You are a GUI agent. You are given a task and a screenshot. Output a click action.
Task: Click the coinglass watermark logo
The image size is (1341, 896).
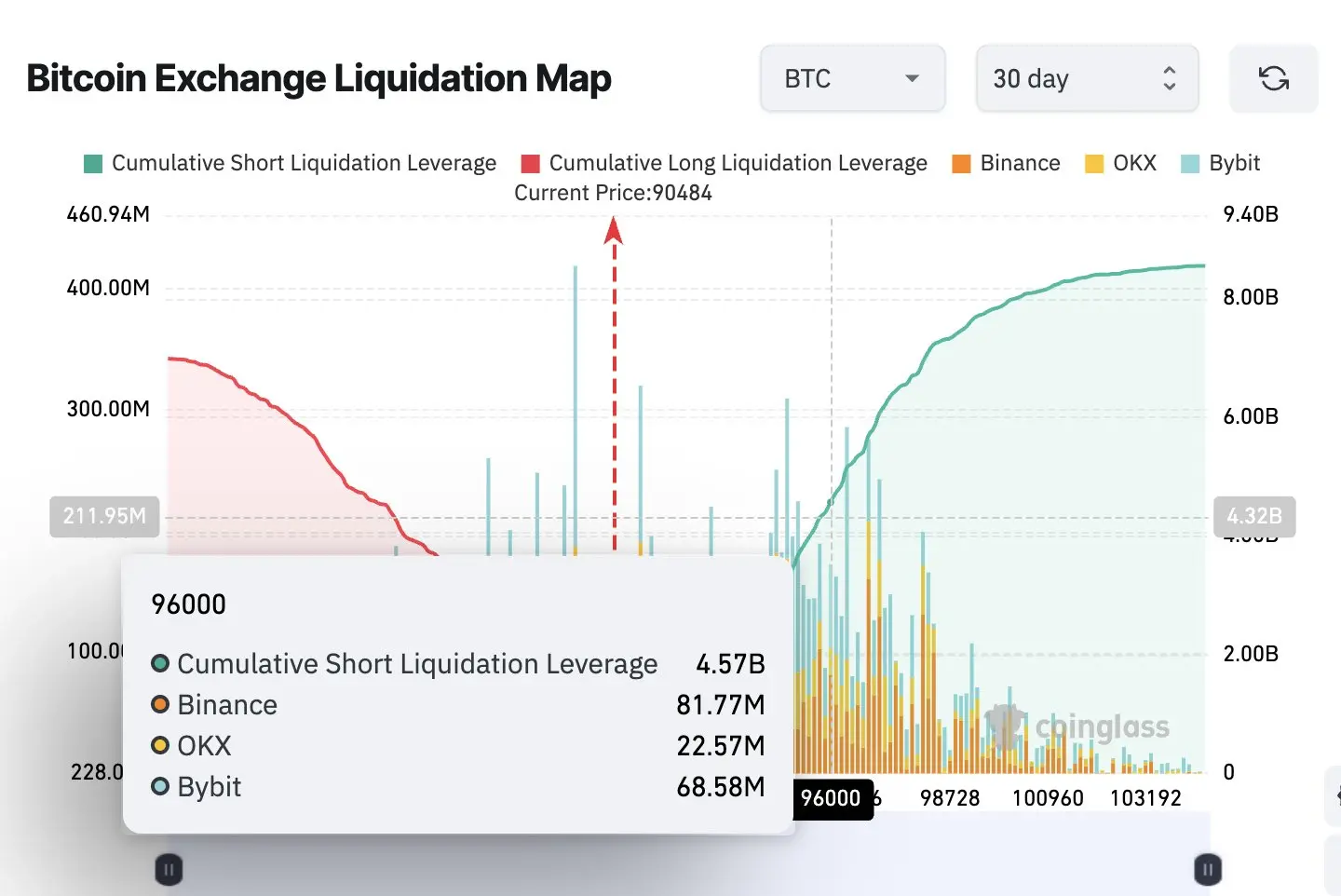[x=1077, y=726]
